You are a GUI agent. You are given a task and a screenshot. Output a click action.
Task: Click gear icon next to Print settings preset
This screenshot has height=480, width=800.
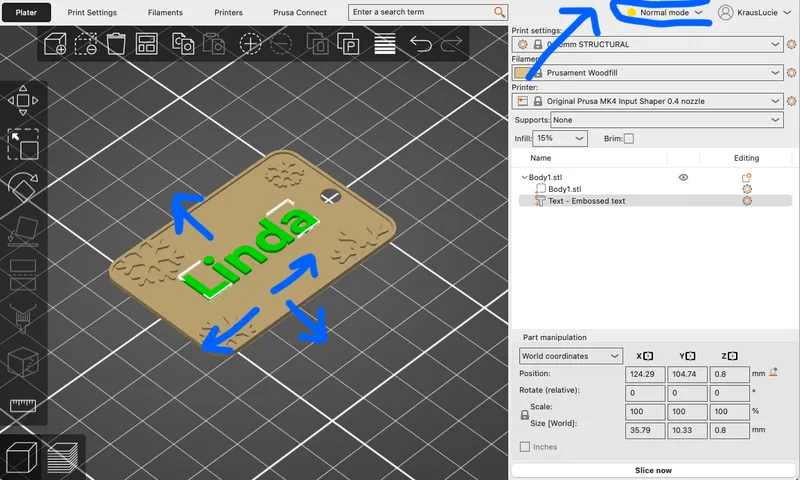click(x=791, y=44)
